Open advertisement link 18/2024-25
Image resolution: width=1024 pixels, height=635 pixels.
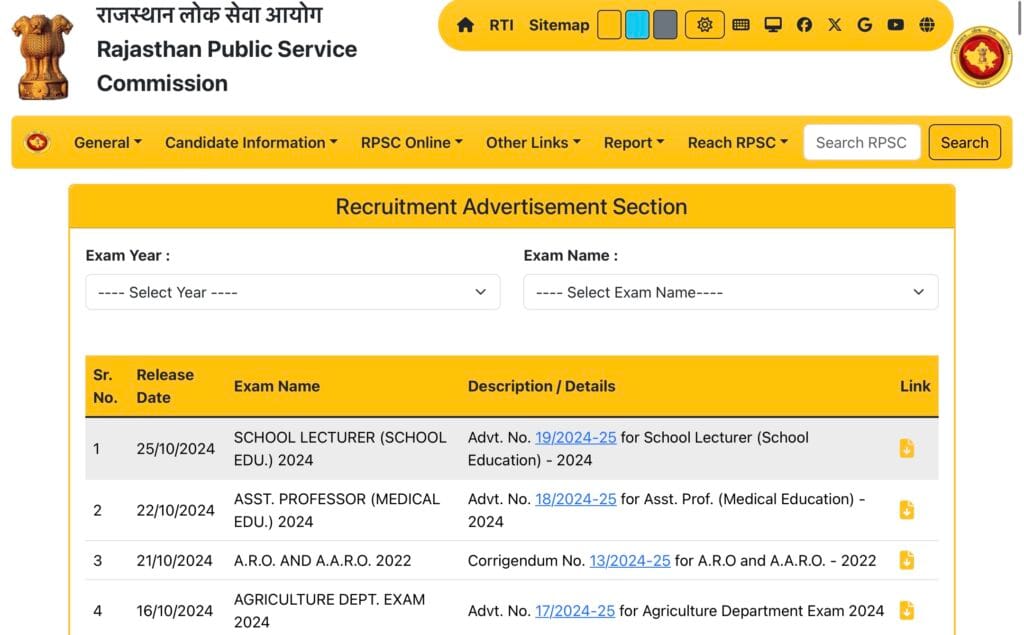coord(575,498)
